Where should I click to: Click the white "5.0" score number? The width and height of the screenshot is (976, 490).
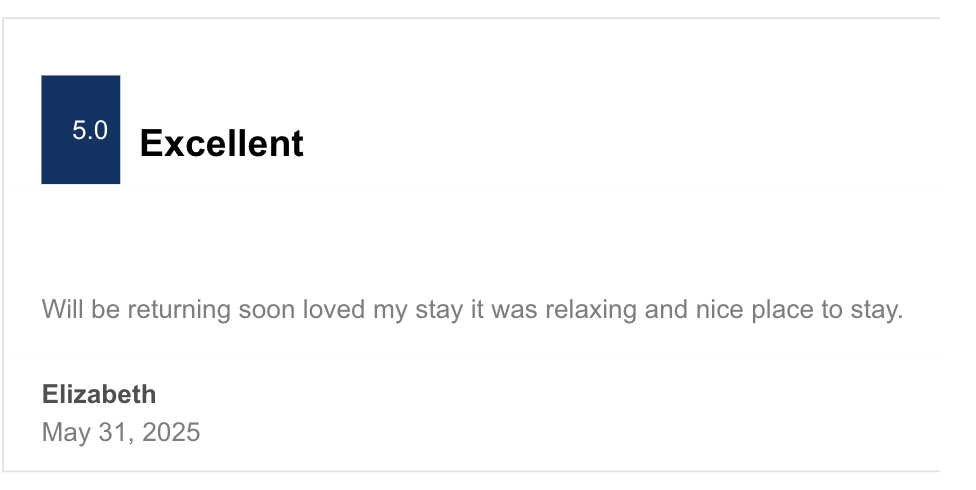coord(90,131)
